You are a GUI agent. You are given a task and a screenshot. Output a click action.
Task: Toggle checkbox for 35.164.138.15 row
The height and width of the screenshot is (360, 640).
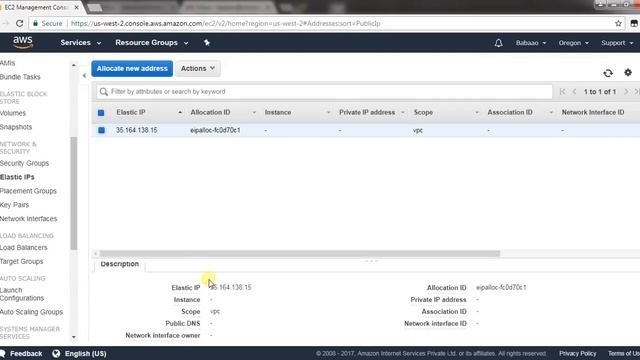coord(101,130)
